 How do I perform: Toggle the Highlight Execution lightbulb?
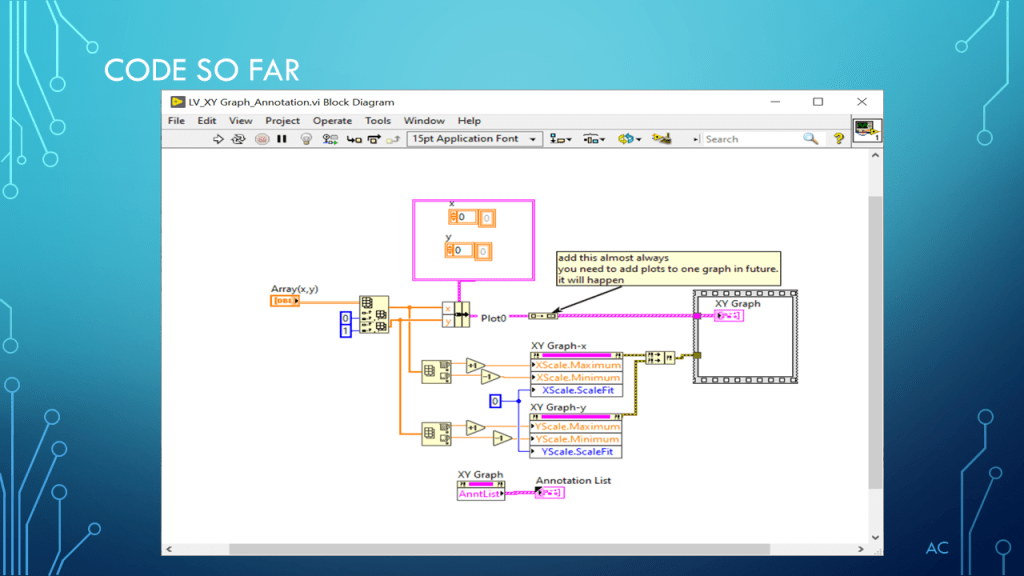tap(307, 140)
